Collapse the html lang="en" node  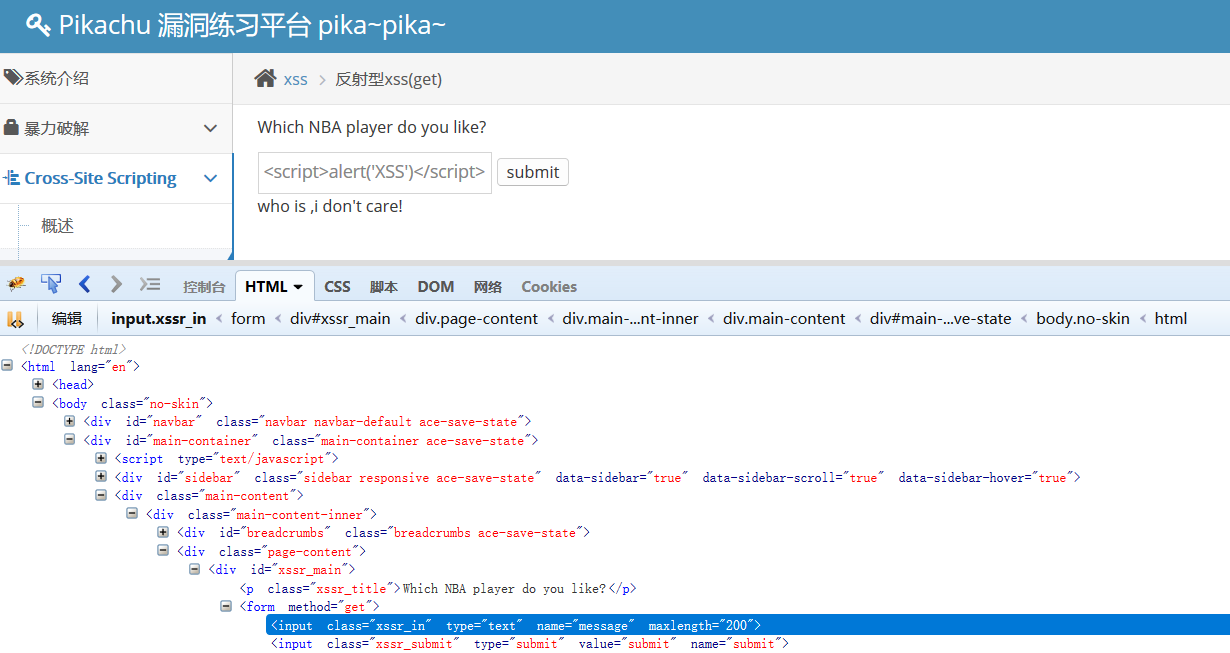[x=8, y=366]
